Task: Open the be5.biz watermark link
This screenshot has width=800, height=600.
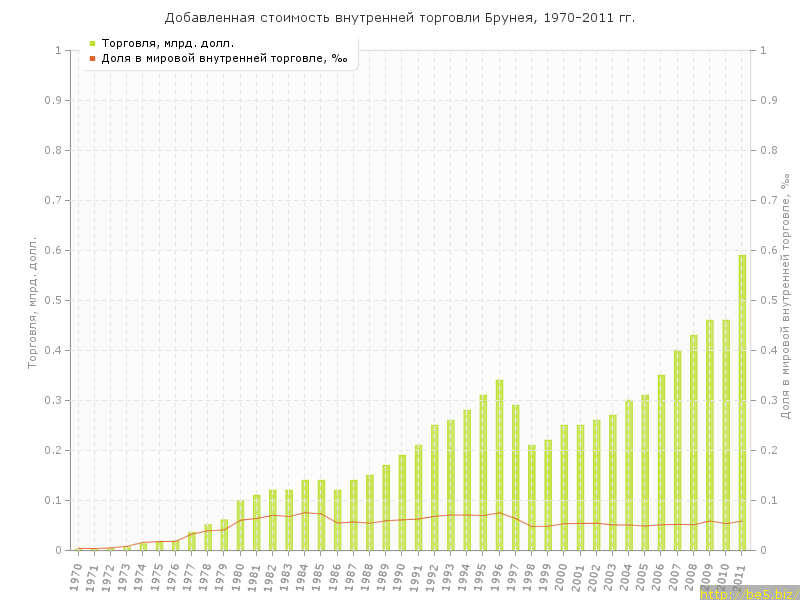Action: (x=748, y=593)
